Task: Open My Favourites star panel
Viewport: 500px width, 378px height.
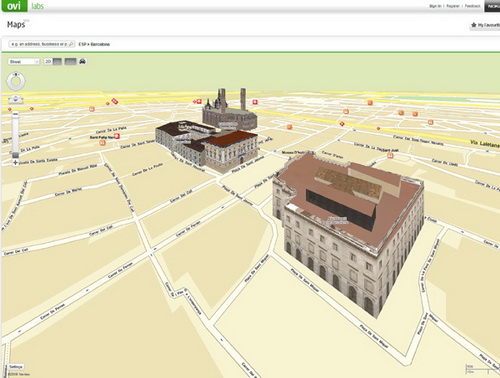Action: pos(485,25)
